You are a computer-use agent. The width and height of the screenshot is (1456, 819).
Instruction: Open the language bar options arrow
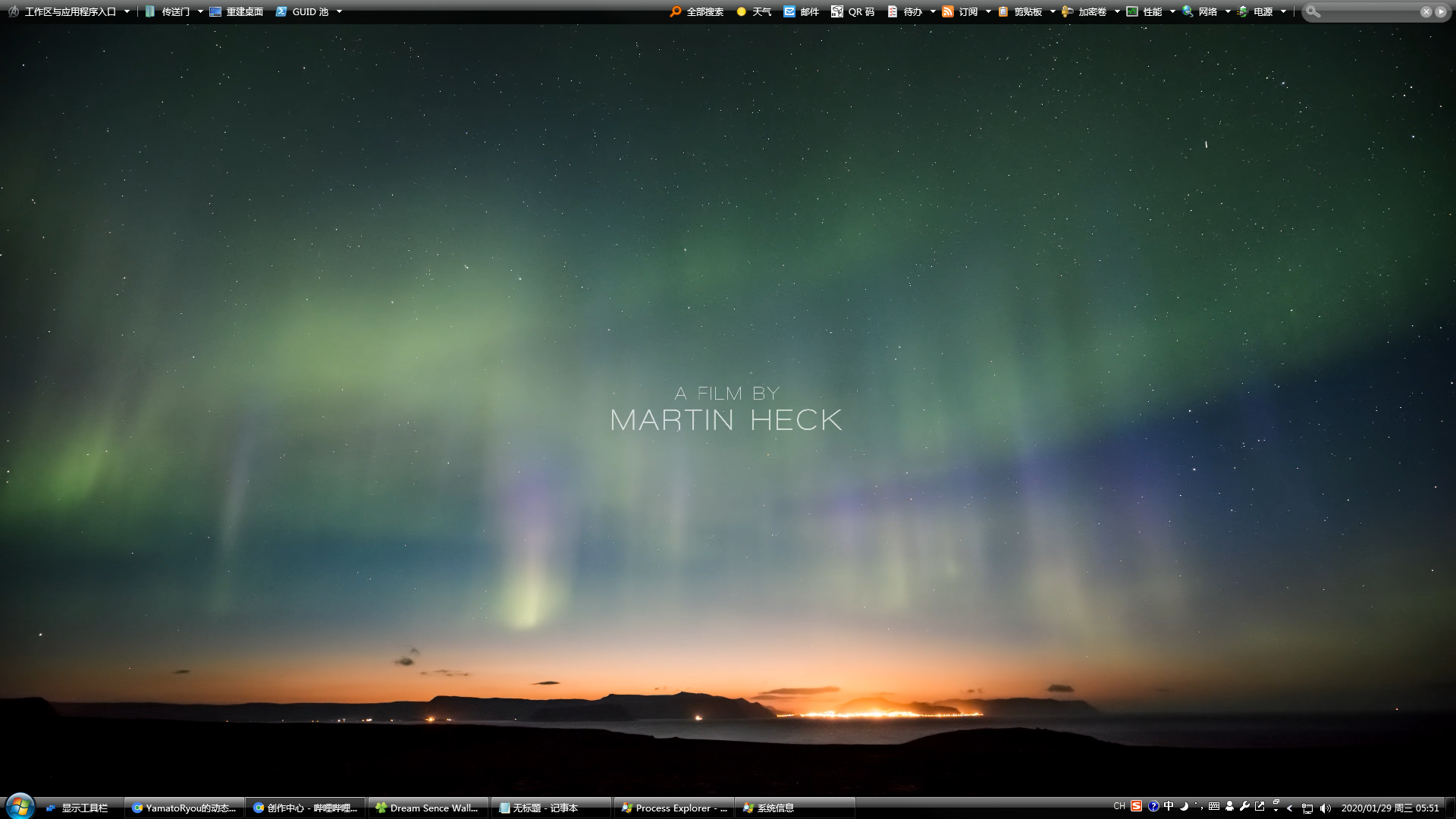(1276, 811)
